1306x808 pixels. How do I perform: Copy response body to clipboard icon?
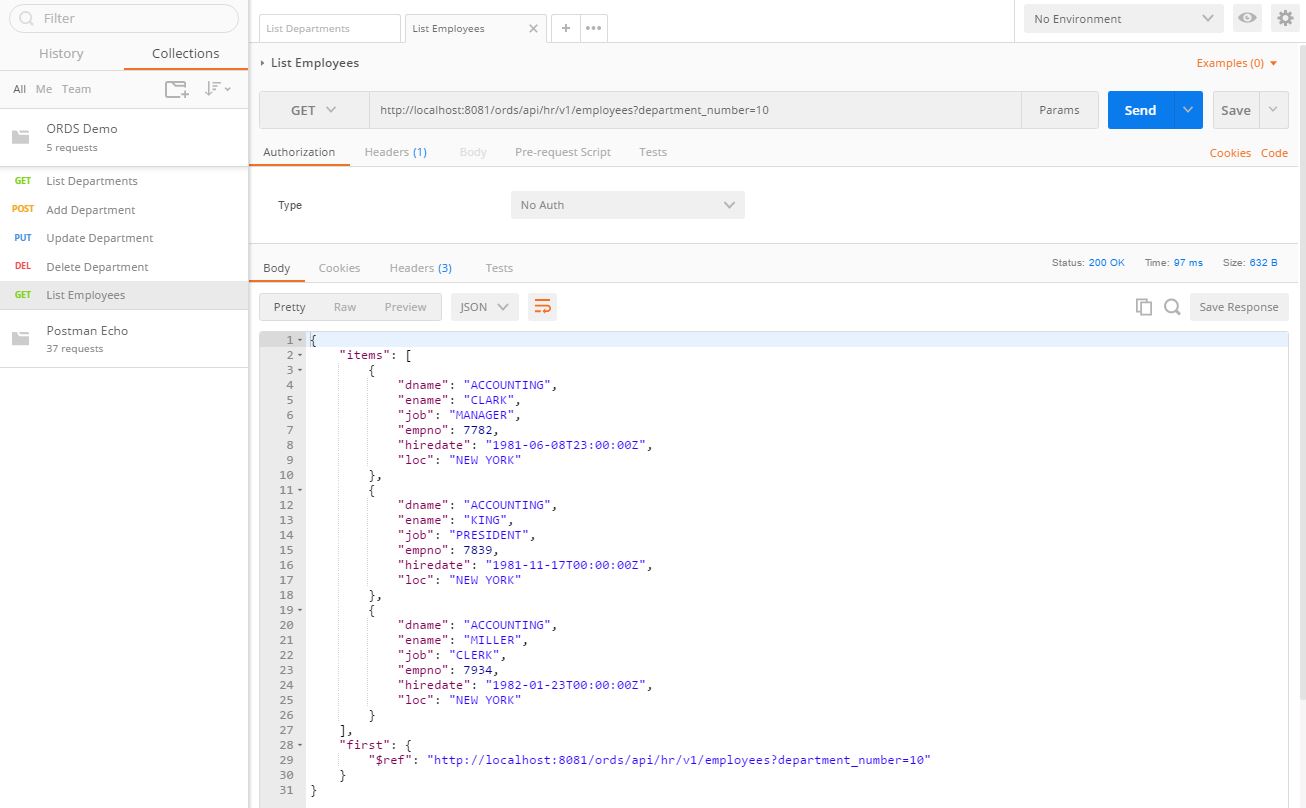click(1144, 307)
